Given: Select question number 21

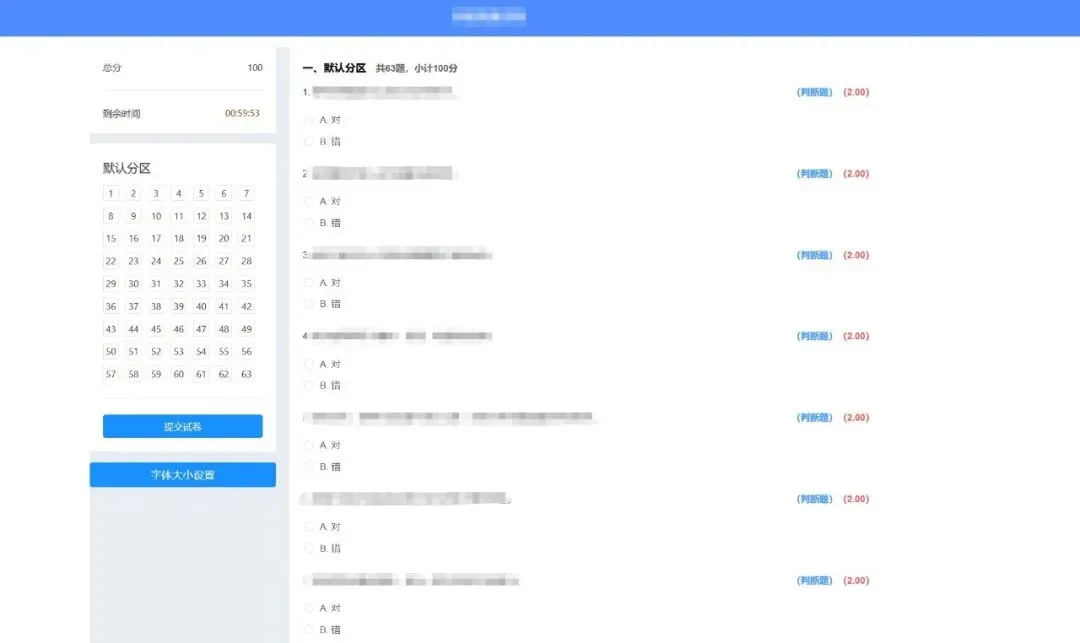Looking at the screenshot, I should 247,238.
